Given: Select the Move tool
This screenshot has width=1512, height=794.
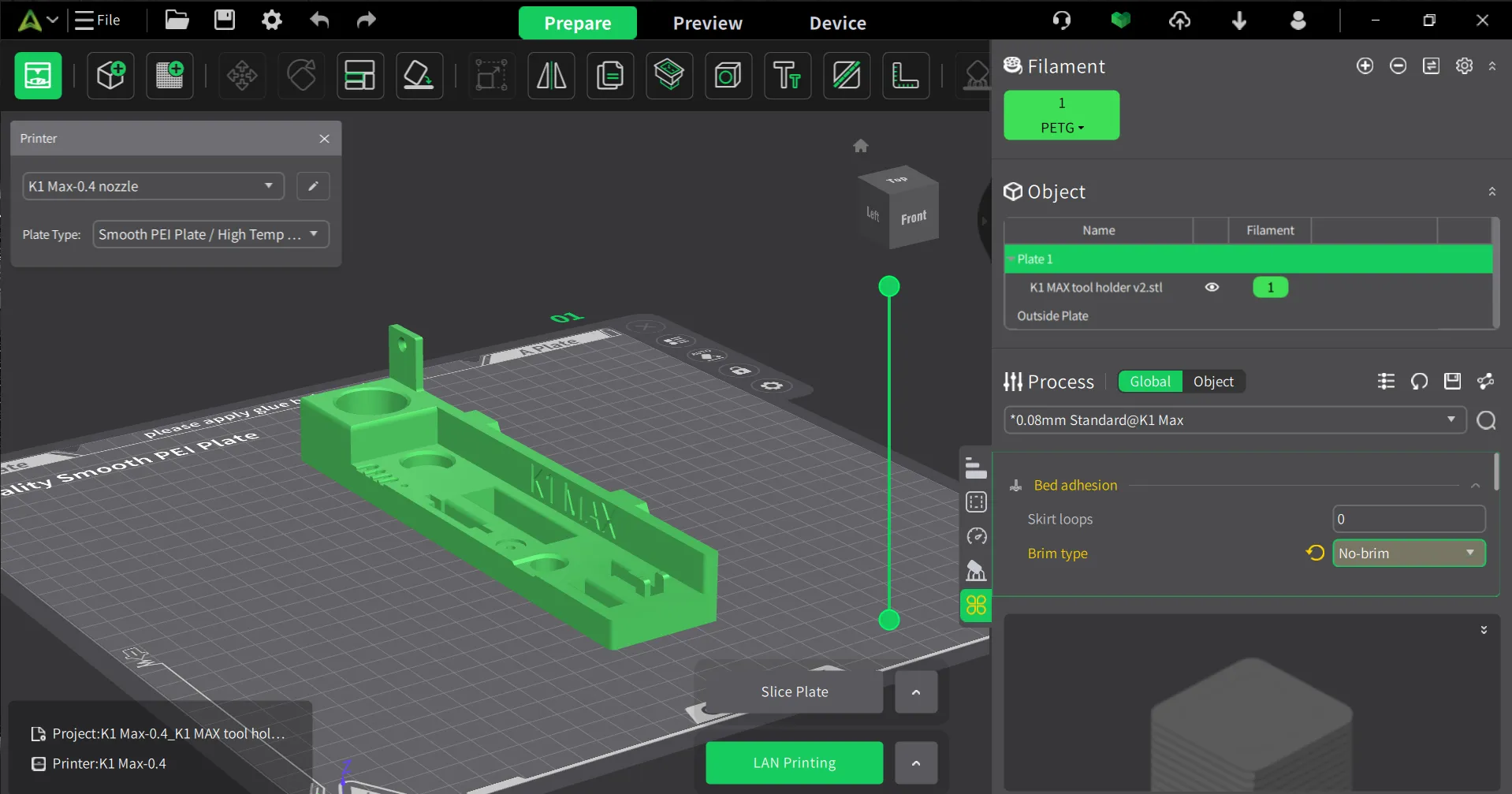Looking at the screenshot, I should click(x=242, y=76).
